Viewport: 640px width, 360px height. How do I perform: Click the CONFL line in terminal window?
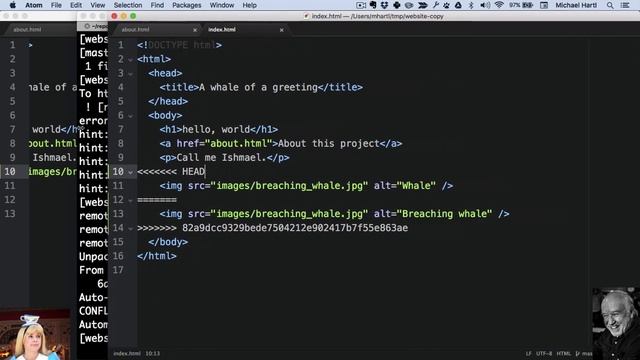[x=93, y=311]
